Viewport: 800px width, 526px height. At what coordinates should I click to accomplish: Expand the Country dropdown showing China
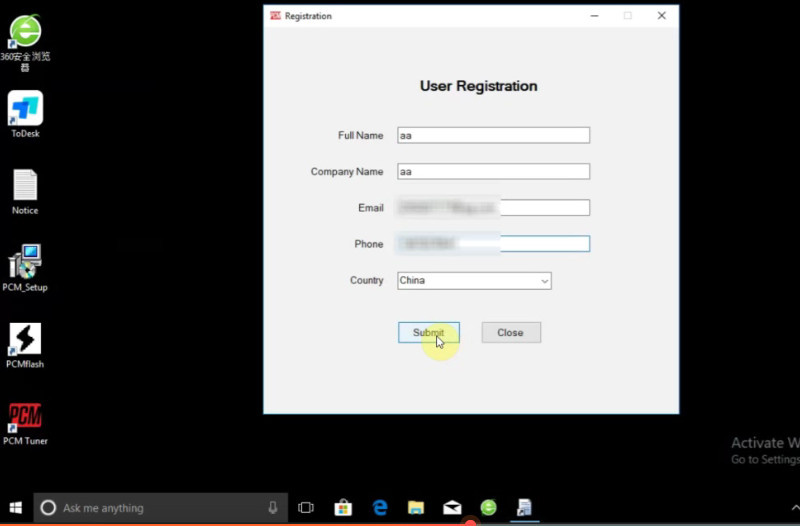474,281
